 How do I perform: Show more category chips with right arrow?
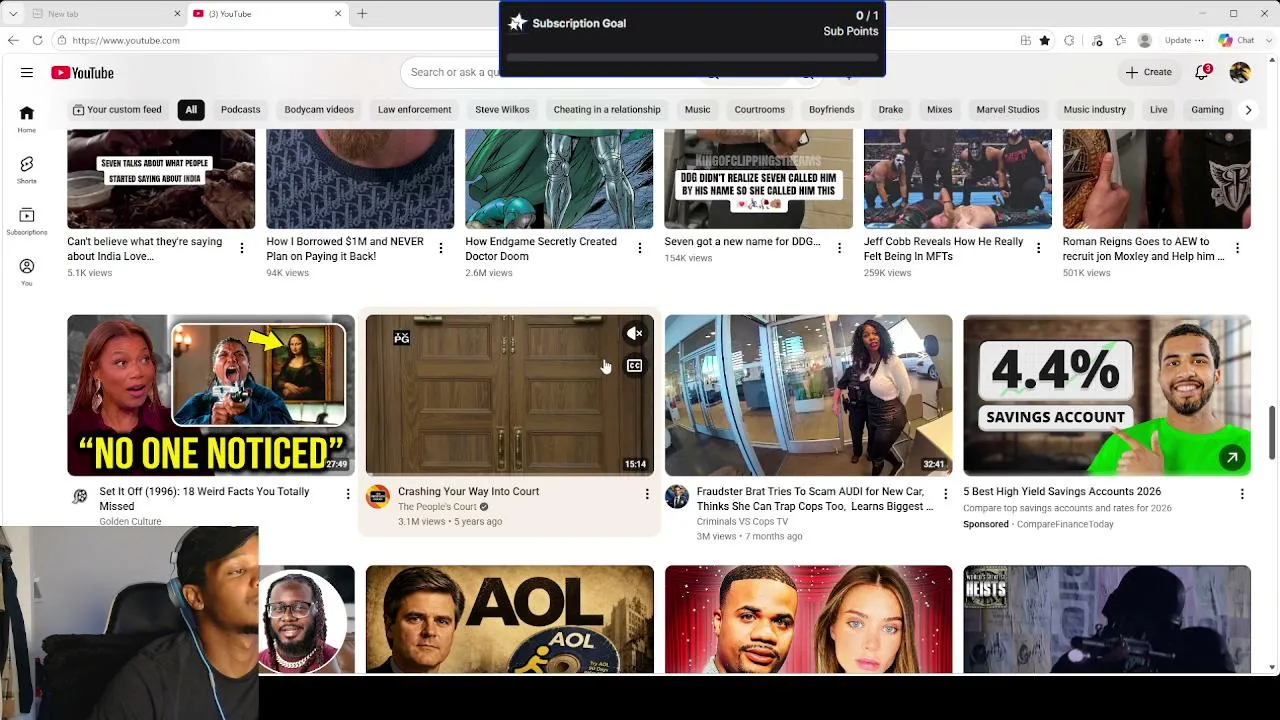(1247, 110)
